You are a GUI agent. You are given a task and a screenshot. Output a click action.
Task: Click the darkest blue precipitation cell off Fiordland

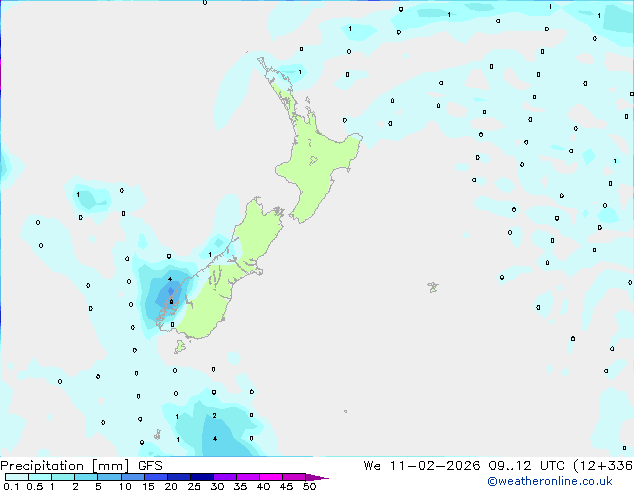pos(171,291)
